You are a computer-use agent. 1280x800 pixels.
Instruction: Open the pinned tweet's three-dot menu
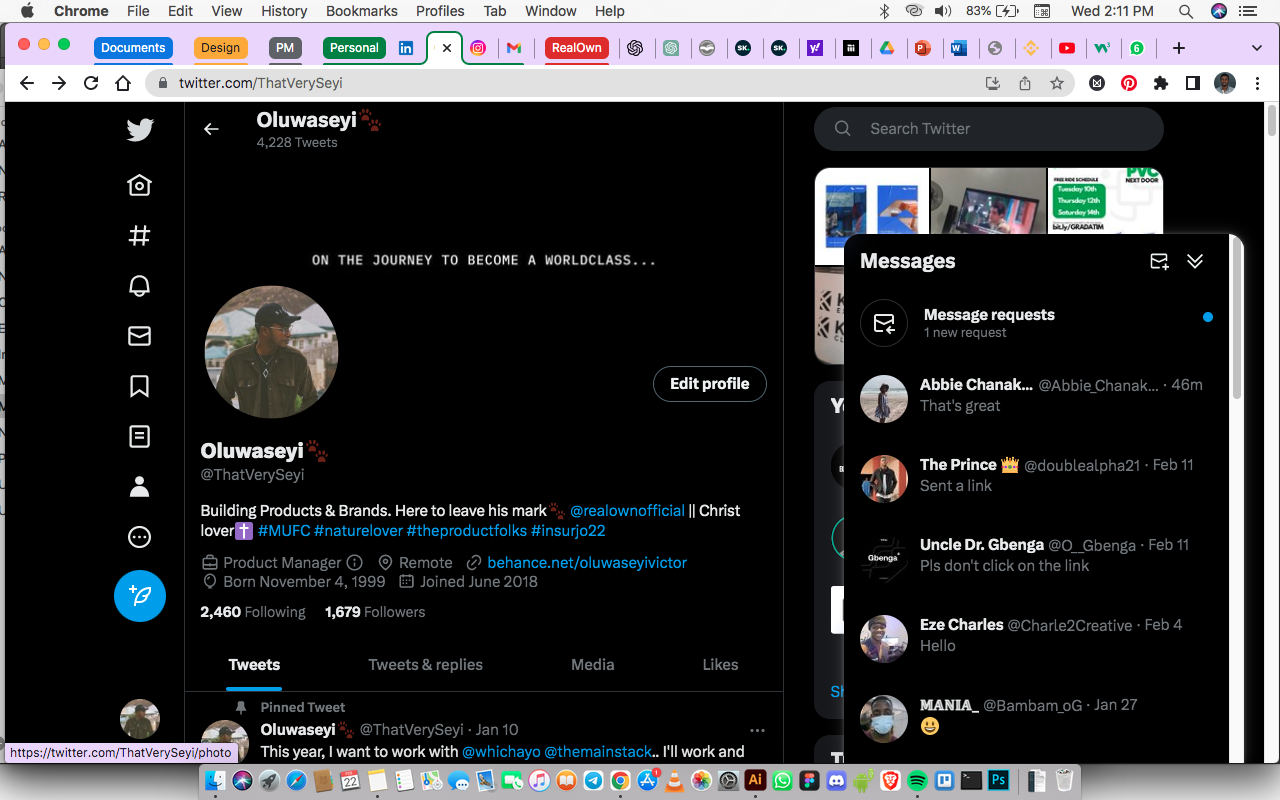(757, 730)
